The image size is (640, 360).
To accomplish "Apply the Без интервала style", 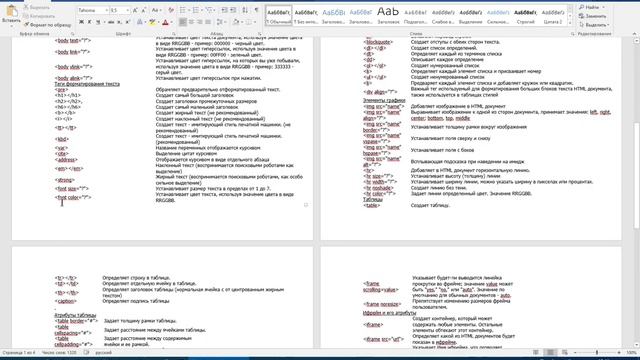I will [306, 16].
